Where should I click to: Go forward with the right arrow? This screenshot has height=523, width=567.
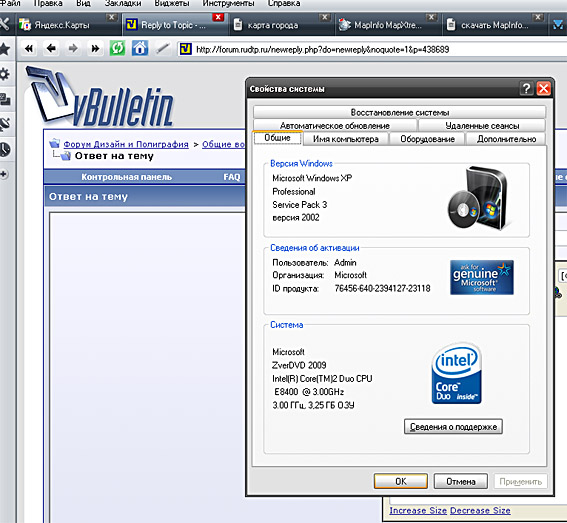point(73,48)
